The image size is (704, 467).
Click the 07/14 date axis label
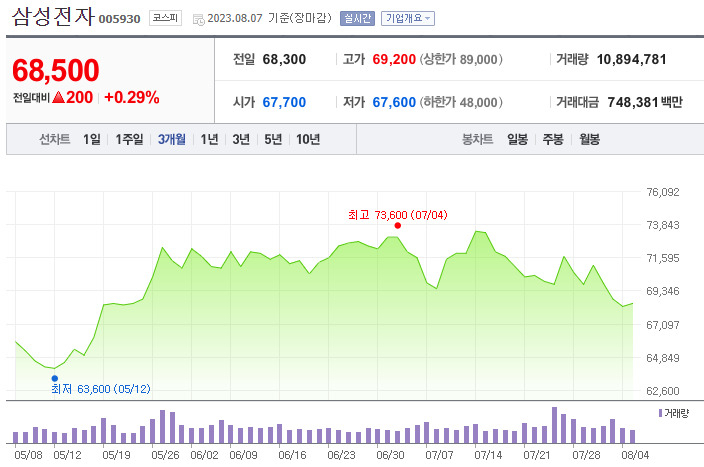(488, 455)
